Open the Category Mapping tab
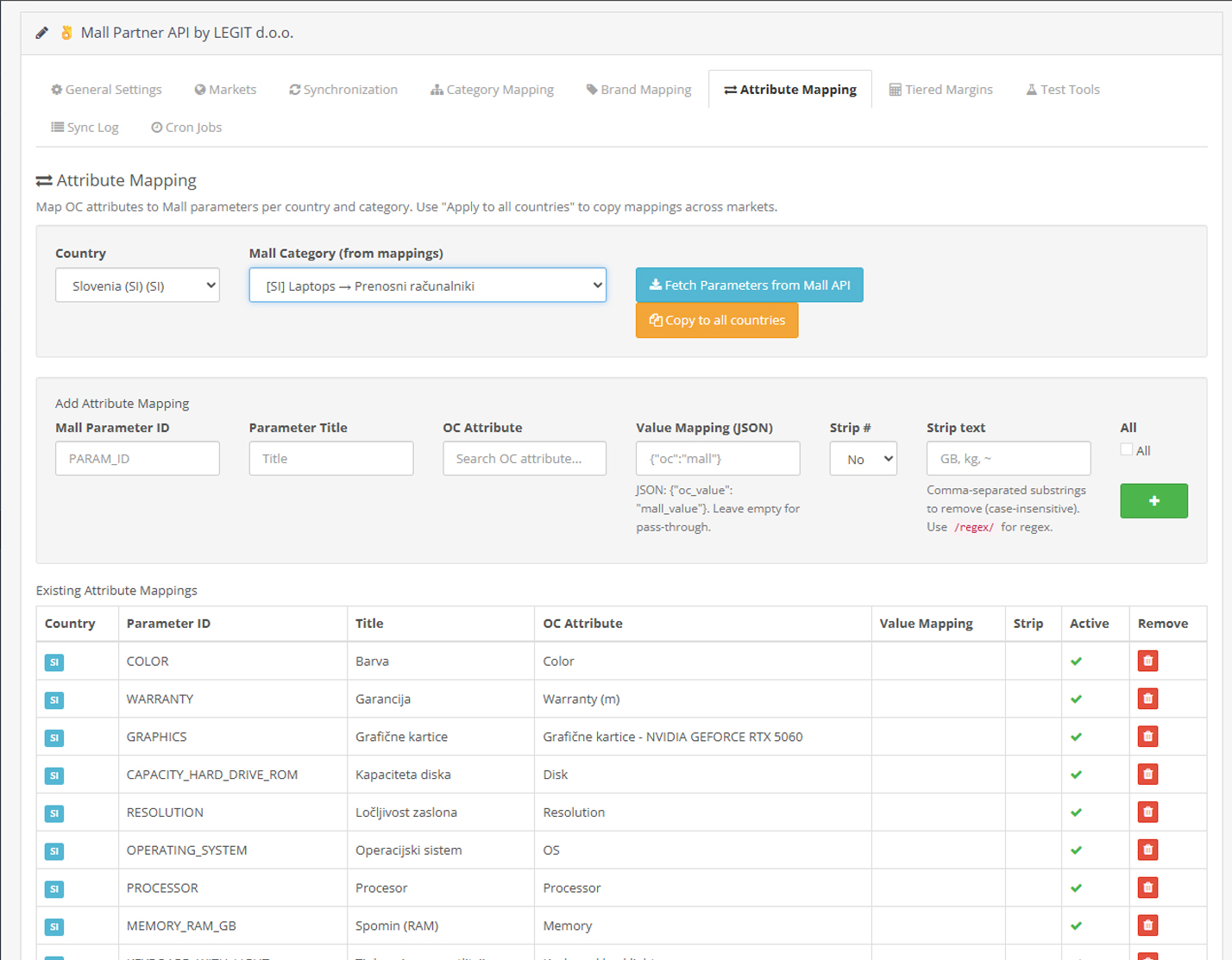1232x960 pixels. click(492, 90)
